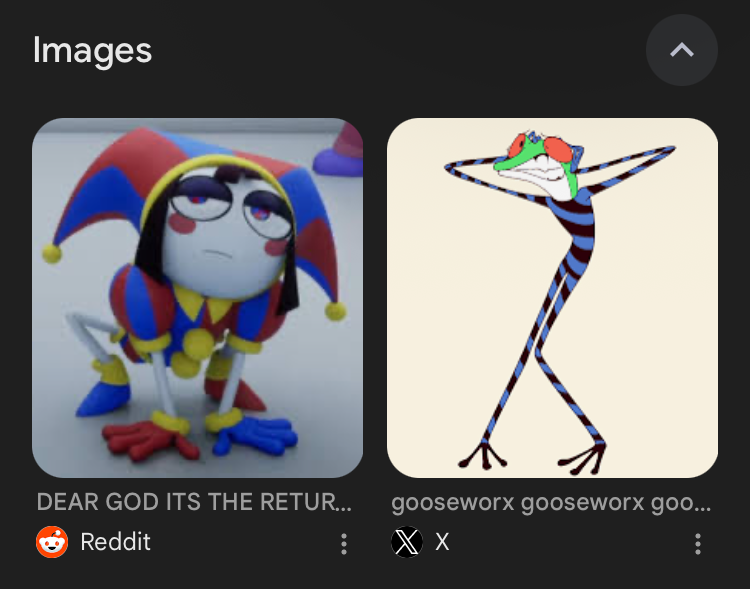Click the Reddit source name label
750x589 pixels.
tap(115, 542)
